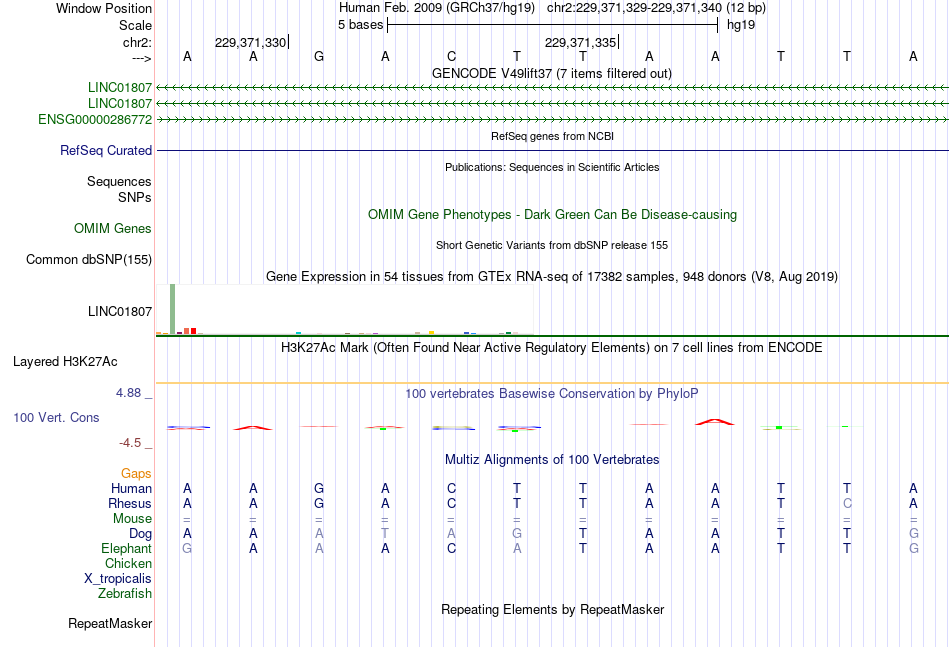Click the Sequences track label
Image resolution: width=950 pixels, height=647 pixels.
tap(119, 181)
